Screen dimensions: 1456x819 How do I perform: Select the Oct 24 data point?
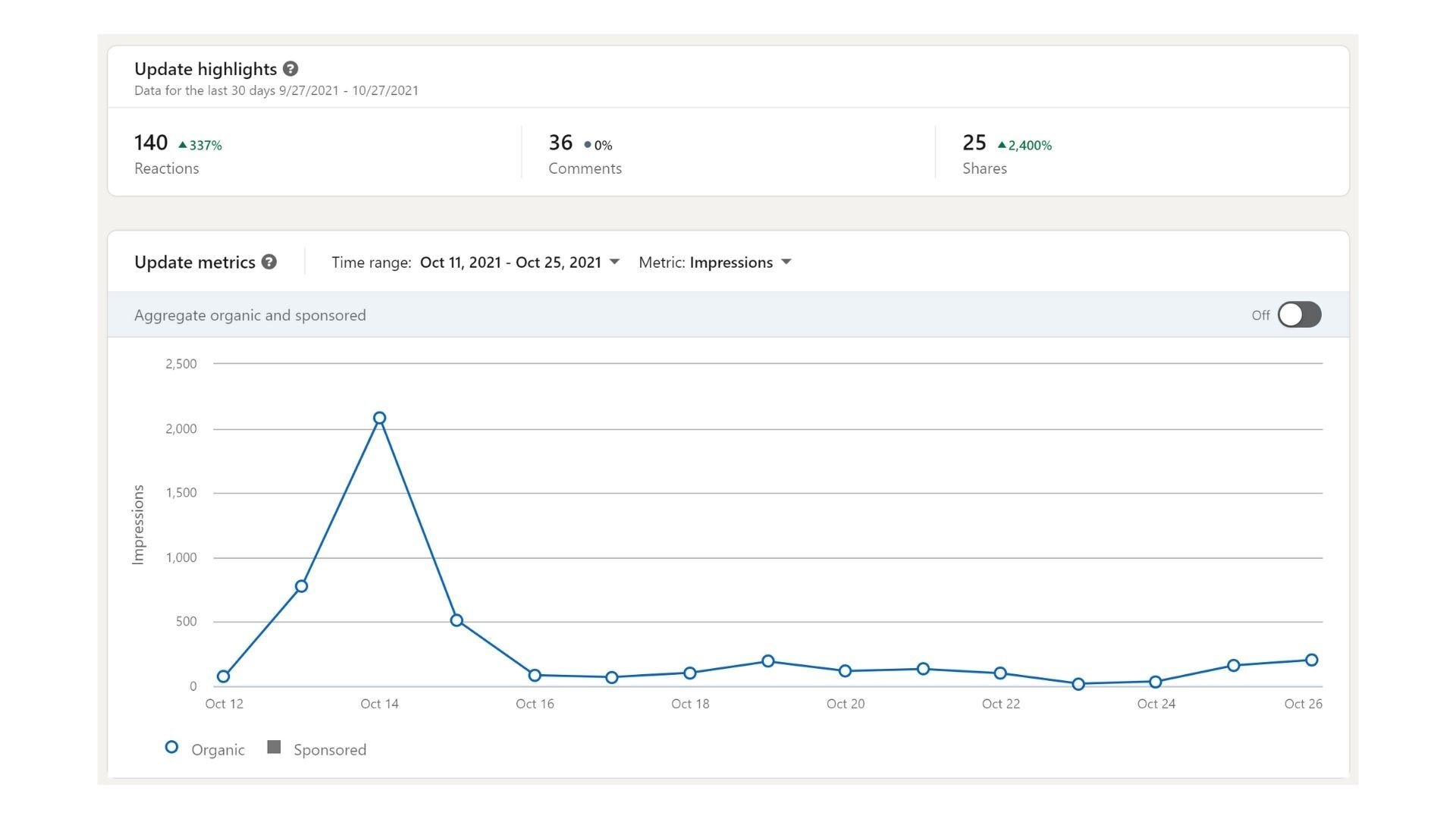(x=1156, y=682)
